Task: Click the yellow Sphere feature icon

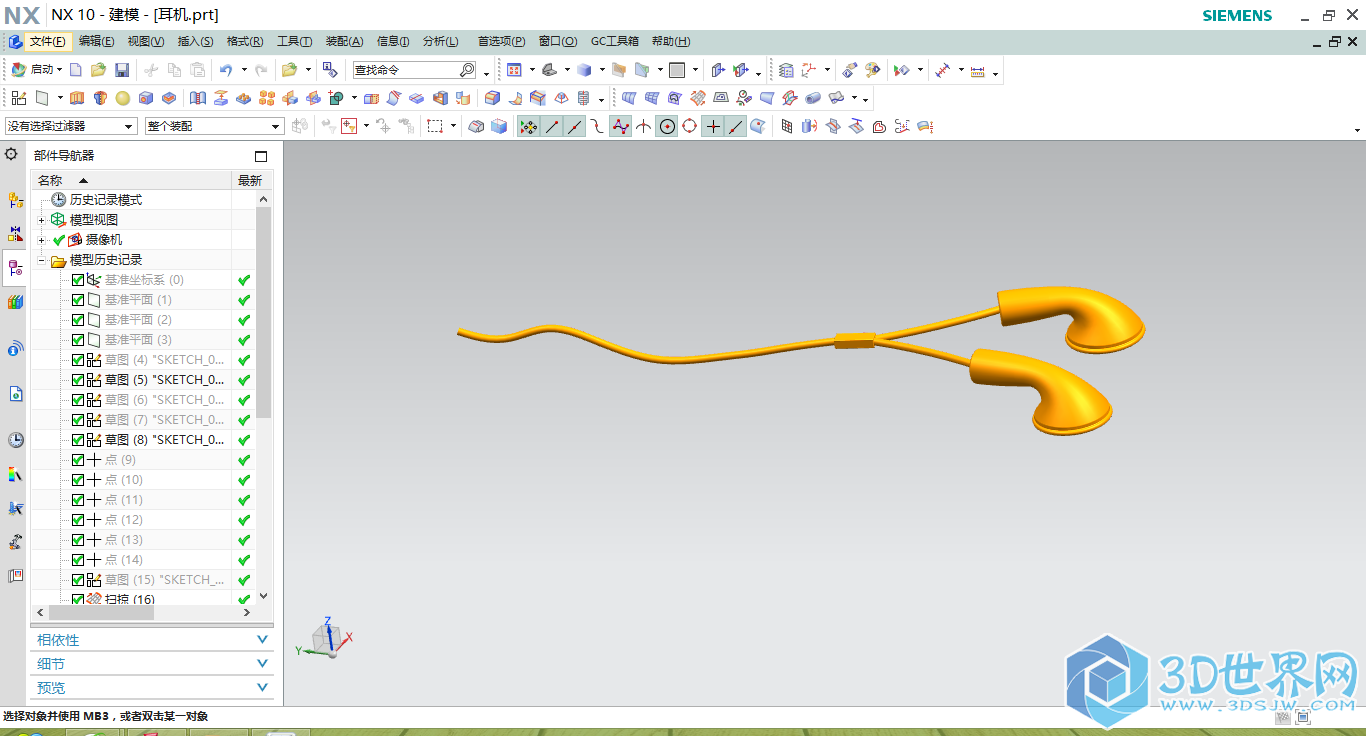Action: pyautogui.click(x=122, y=98)
